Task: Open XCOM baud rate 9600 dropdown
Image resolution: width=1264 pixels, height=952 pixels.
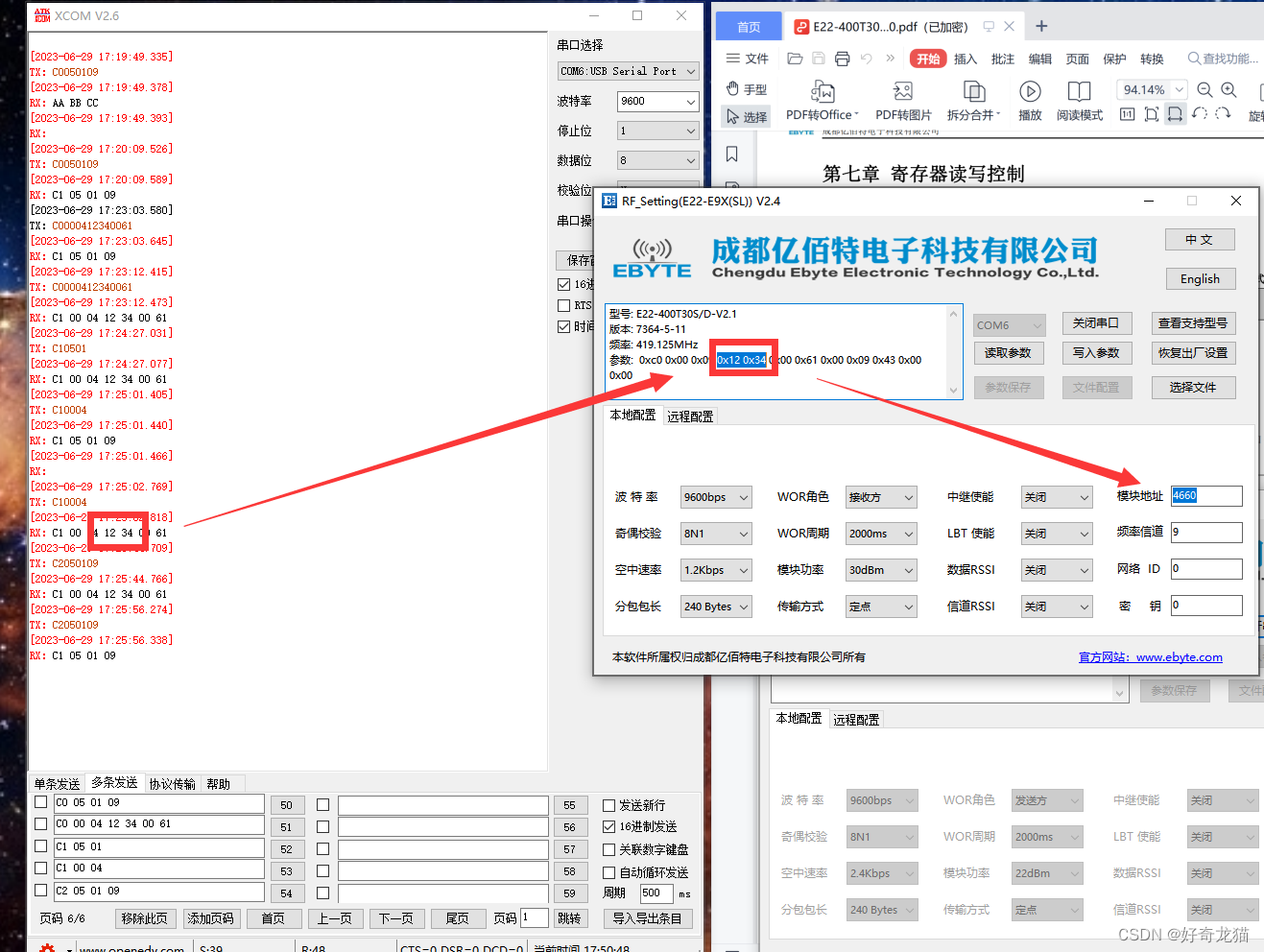Action: [657, 101]
